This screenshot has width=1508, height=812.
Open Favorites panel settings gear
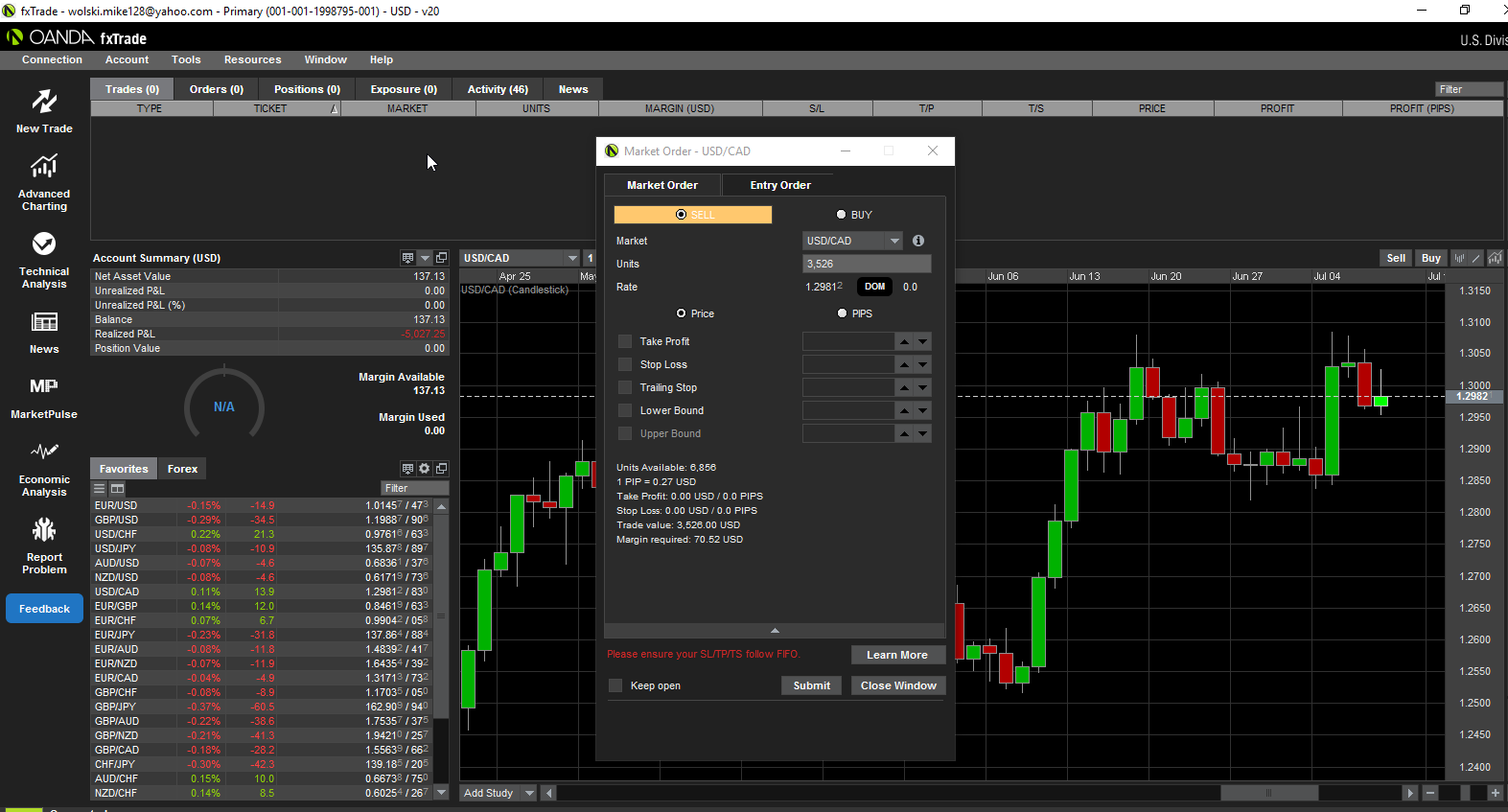424,469
